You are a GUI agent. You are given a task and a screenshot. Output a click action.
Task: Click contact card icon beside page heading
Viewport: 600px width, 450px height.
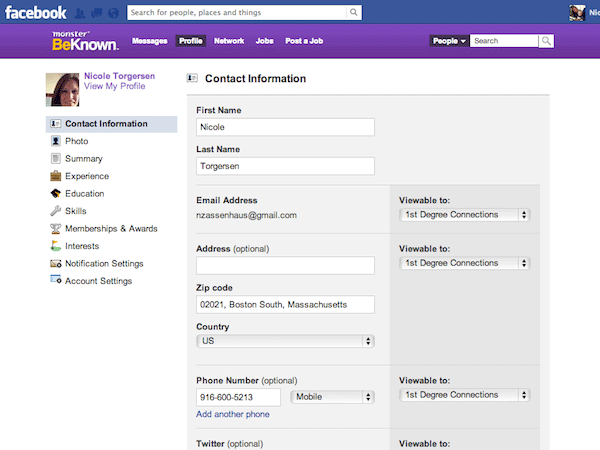[x=192, y=78]
